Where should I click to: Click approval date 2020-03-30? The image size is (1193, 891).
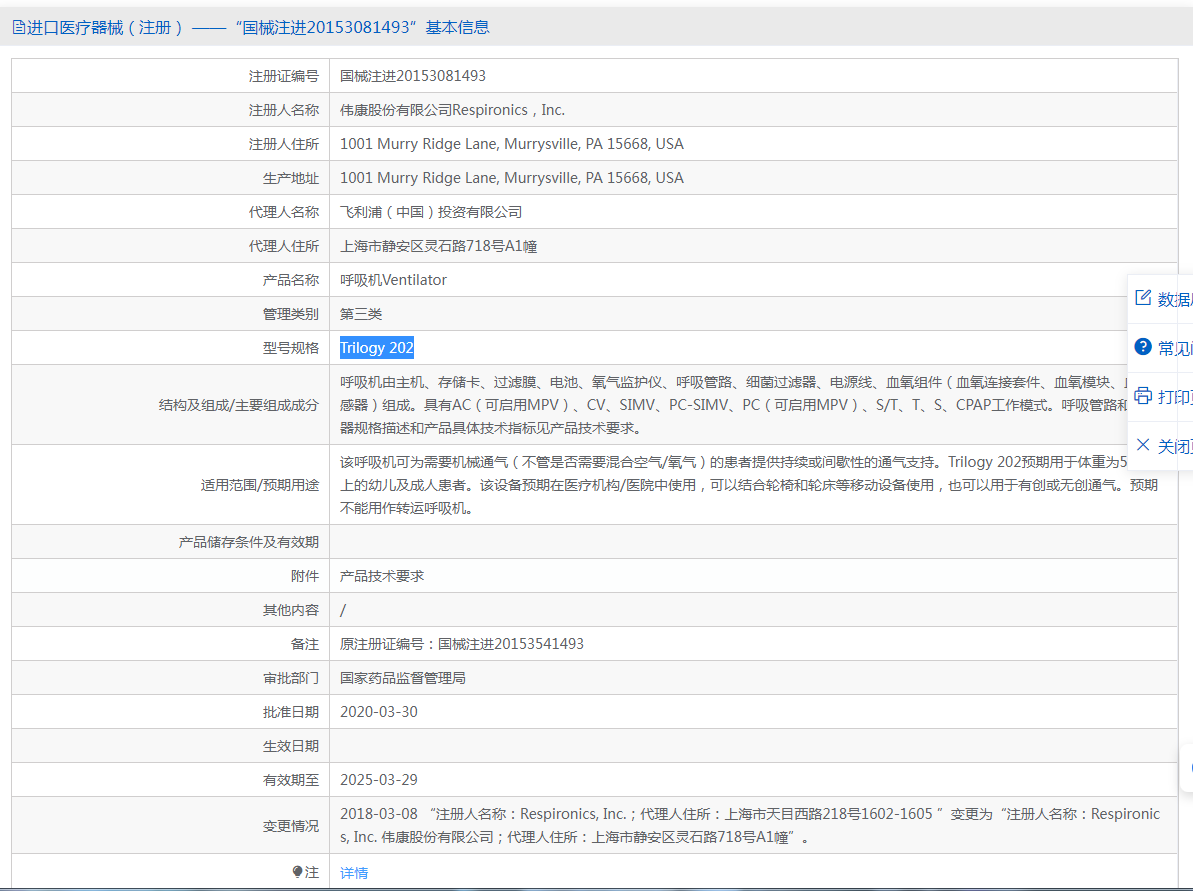379,712
